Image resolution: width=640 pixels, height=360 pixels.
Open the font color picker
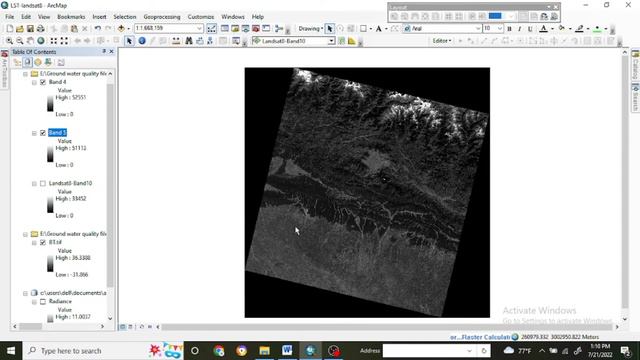point(543,29)
